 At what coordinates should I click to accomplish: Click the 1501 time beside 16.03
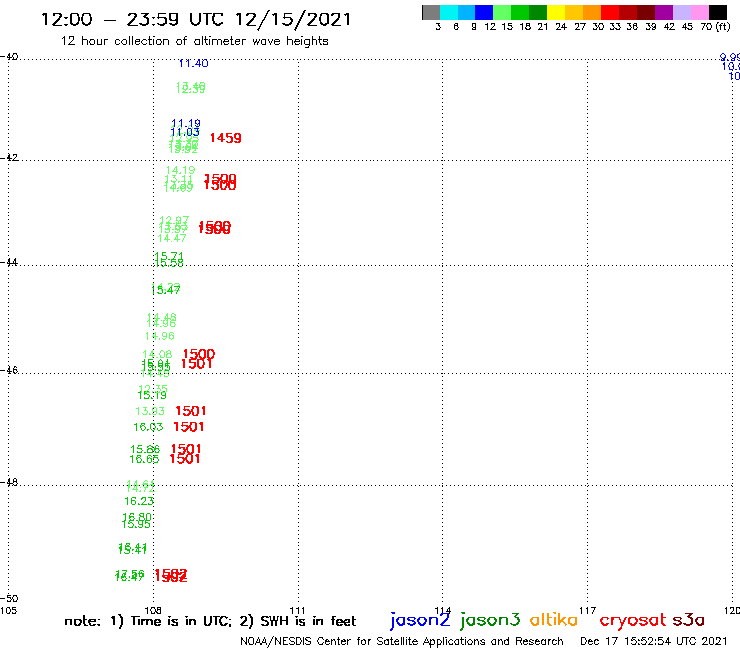[189, 427]
